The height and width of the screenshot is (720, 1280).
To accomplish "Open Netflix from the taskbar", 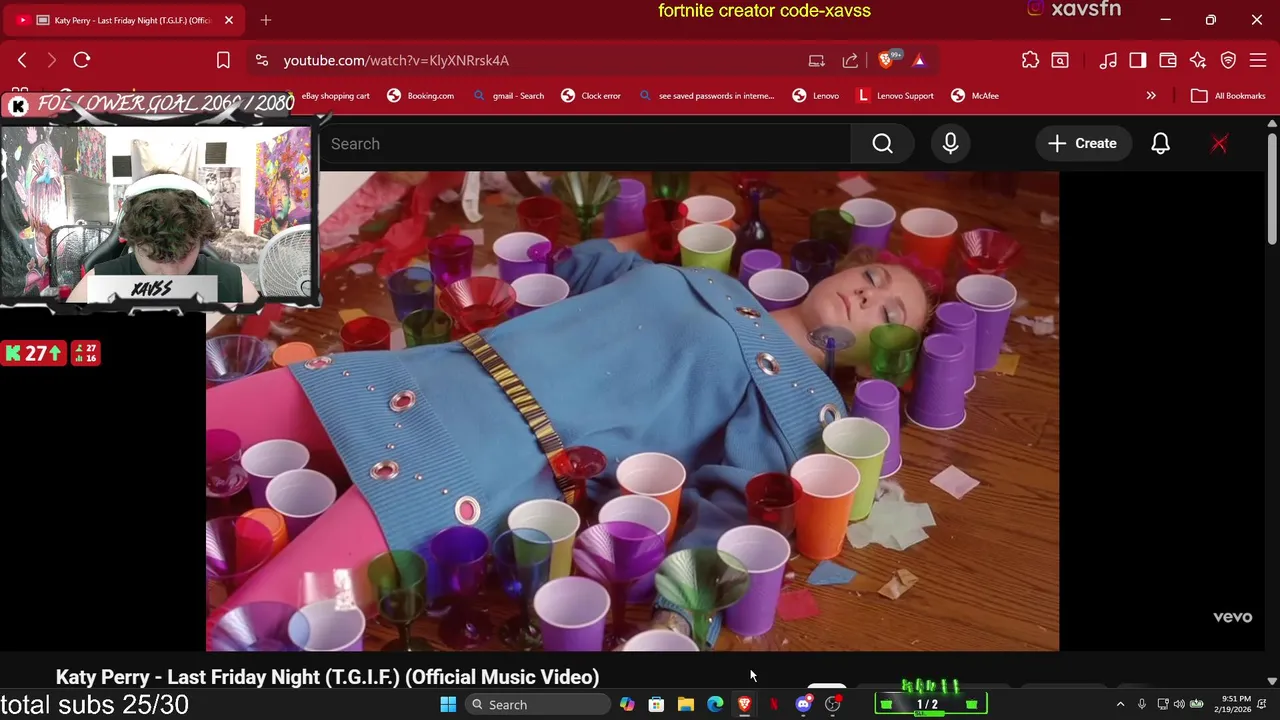I will click(774, 704).
